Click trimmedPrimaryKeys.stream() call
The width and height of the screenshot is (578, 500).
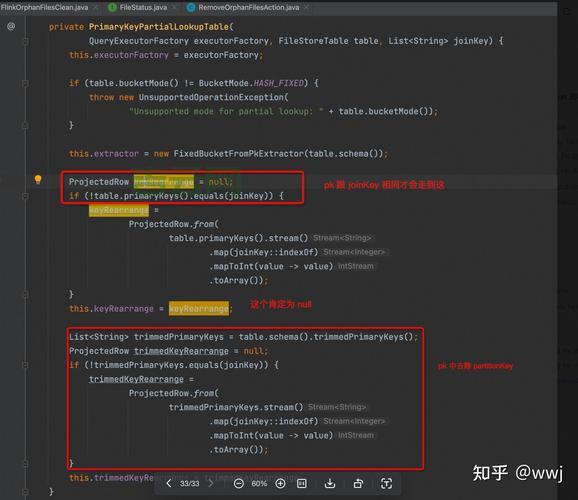[236, 407]
